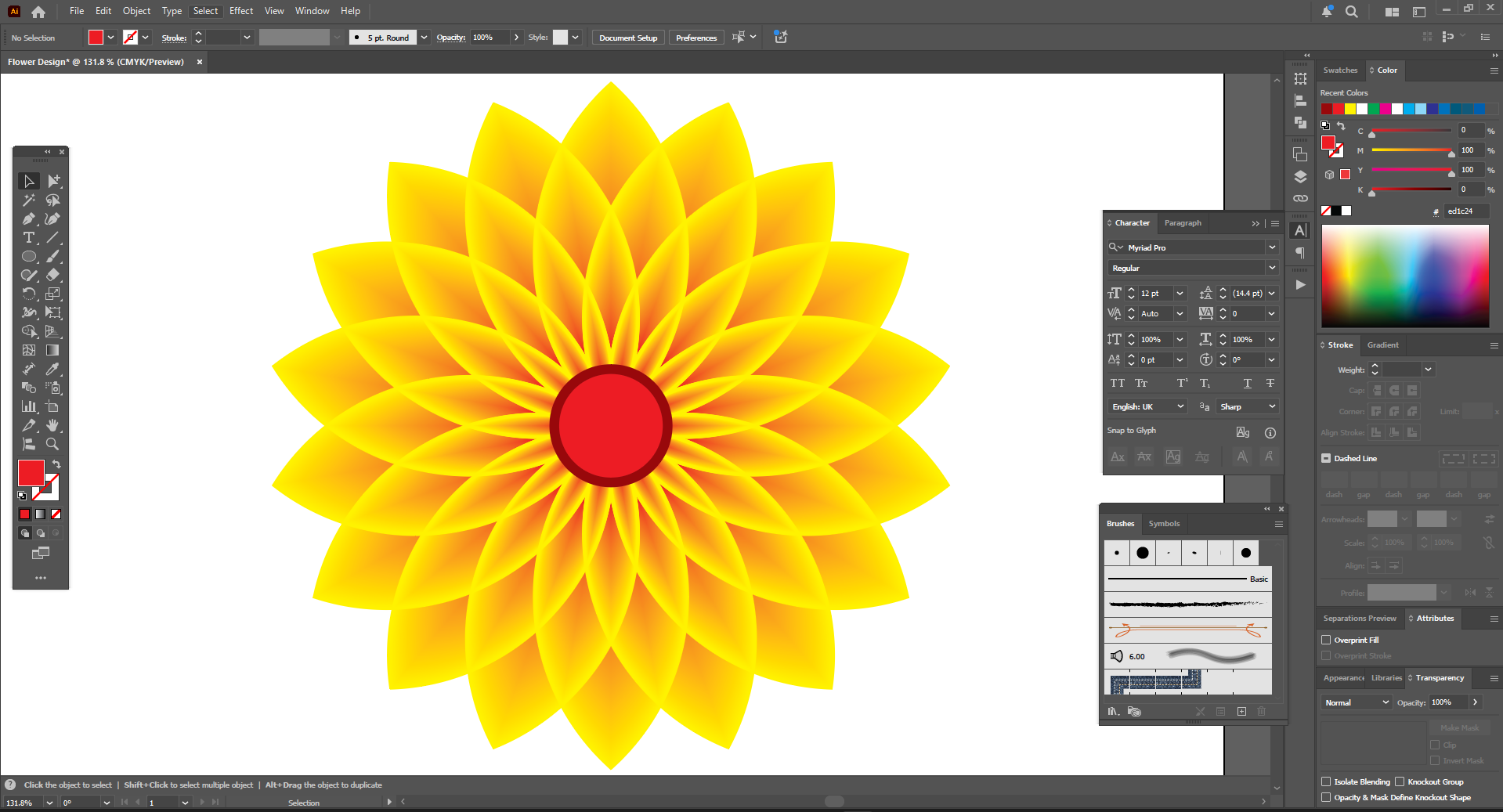Select the Eyedropper tool

point(52,369)
